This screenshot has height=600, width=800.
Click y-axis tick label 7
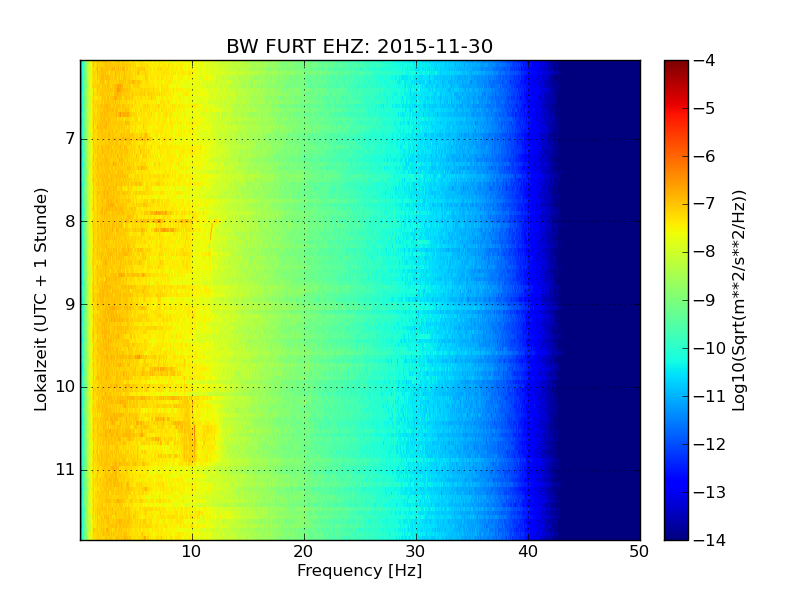pyautogui.click(x=70, y=139)
